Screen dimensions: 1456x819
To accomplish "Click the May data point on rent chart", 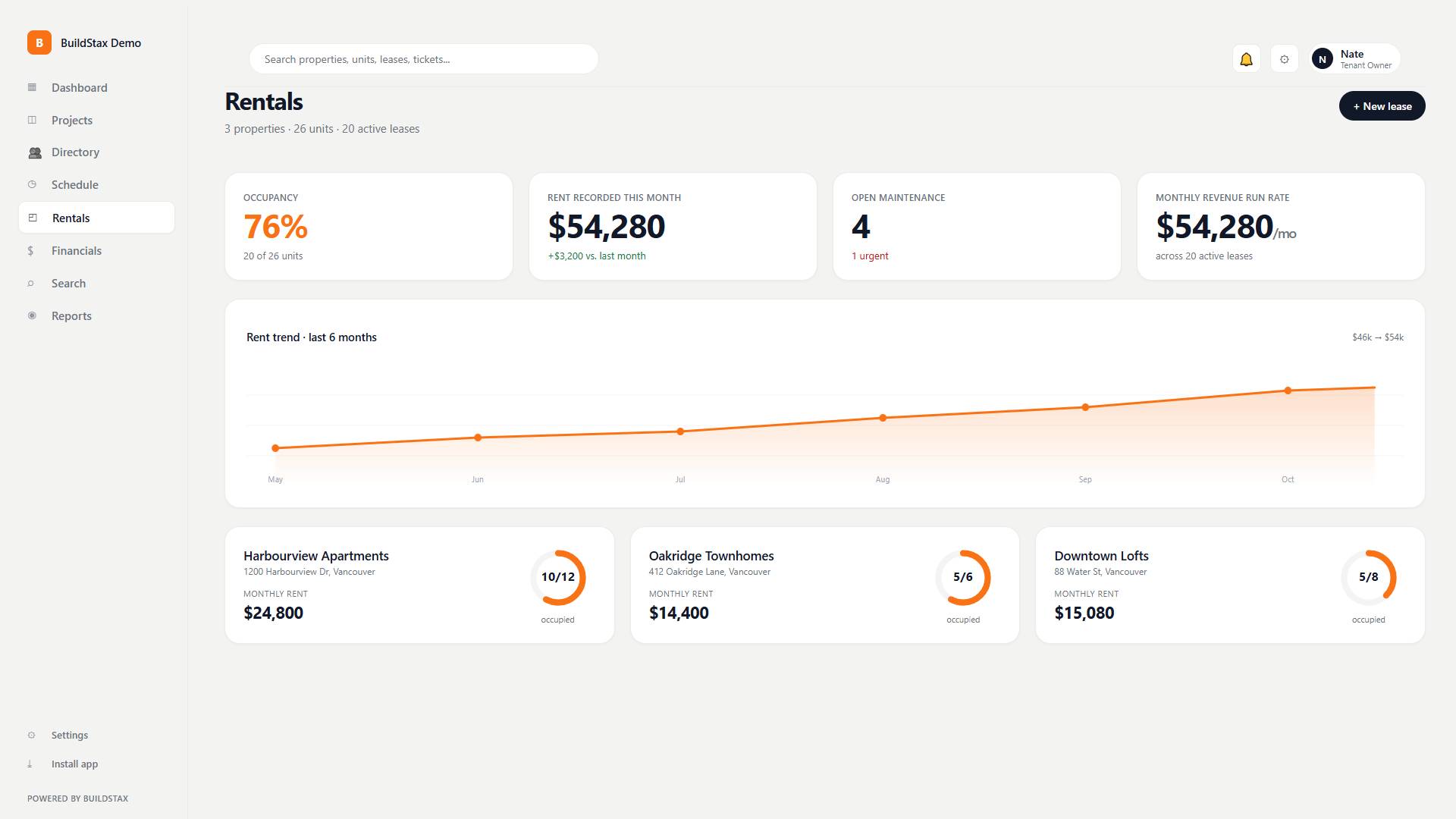I will pyautogui.click(x=275, y=448).
